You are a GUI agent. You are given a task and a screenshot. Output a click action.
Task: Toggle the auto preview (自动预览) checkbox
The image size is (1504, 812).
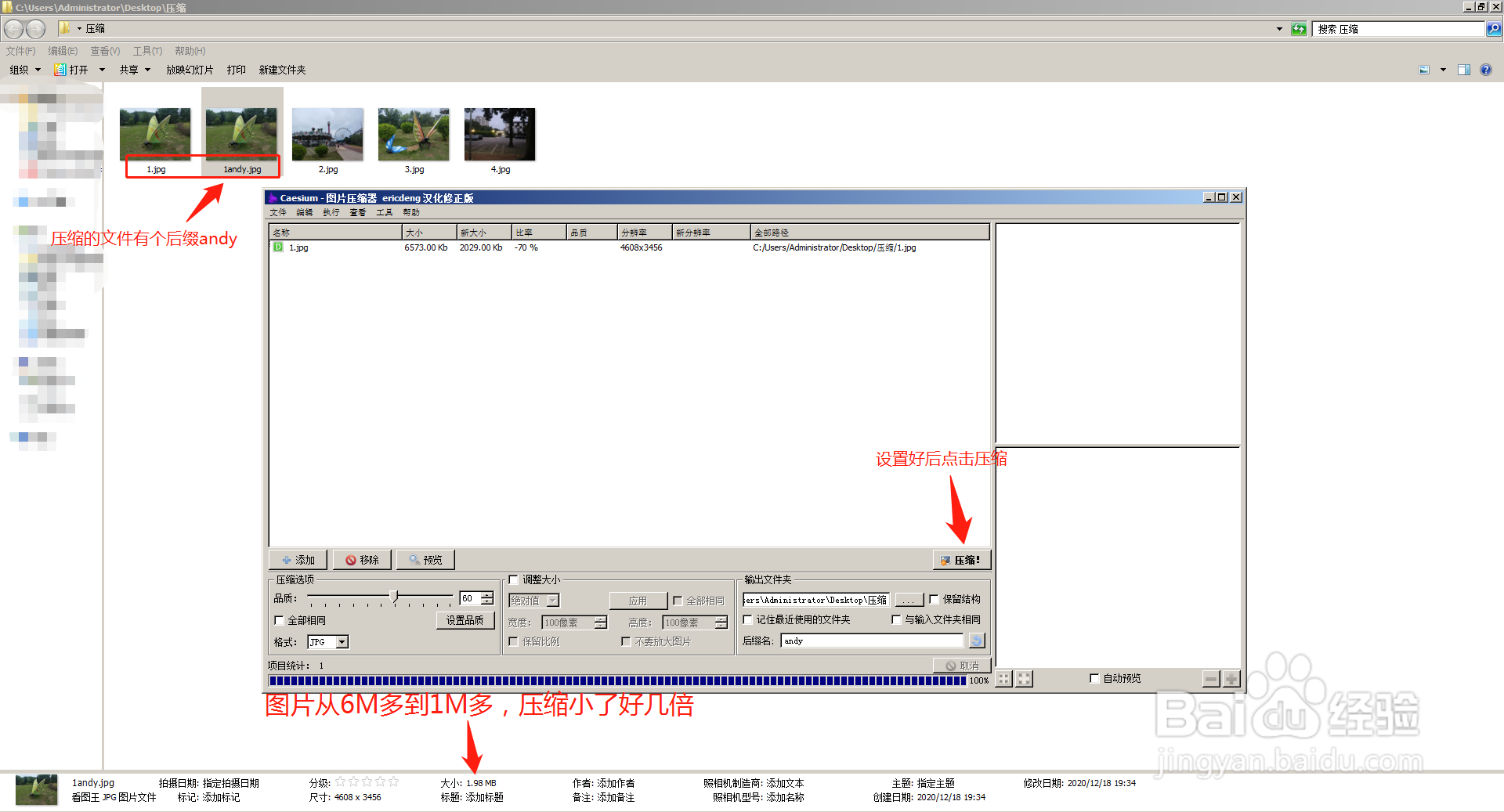1094,678
